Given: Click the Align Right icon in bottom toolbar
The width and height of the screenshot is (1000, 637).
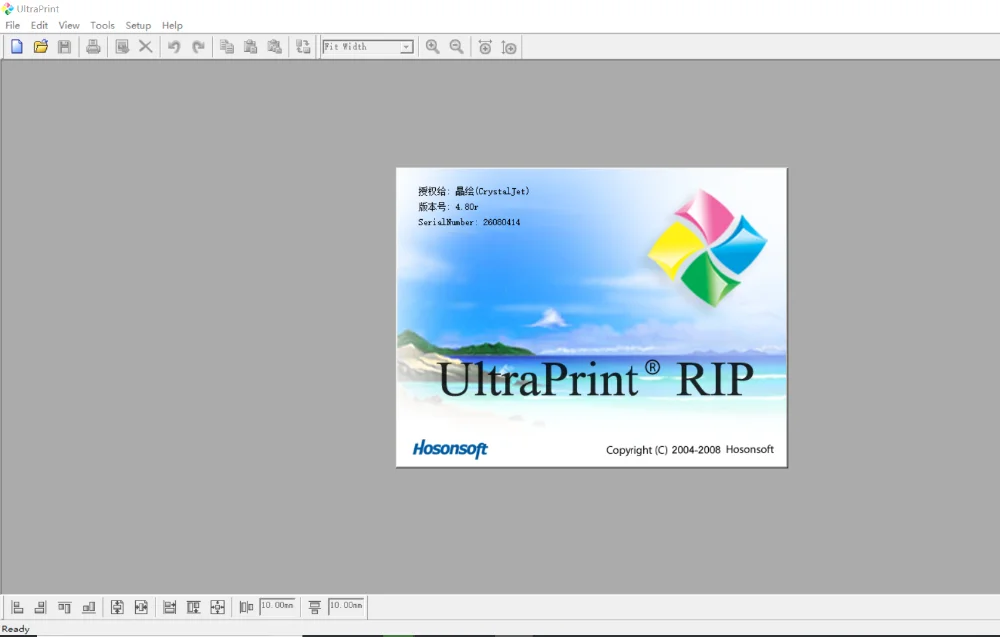Looking at the screenshot, I should (41, 607).
